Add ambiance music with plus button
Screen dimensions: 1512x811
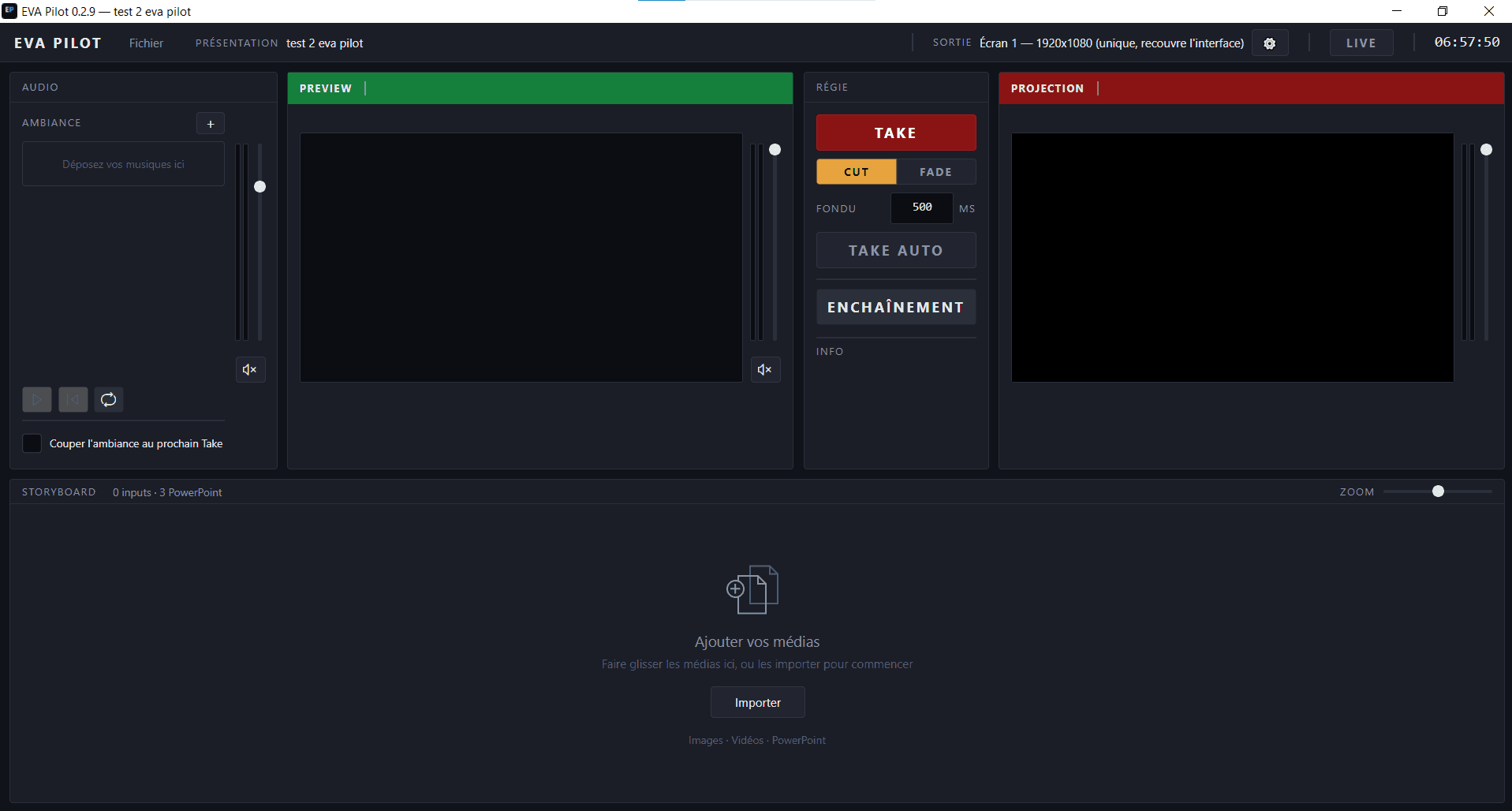[x=211, y=124]
